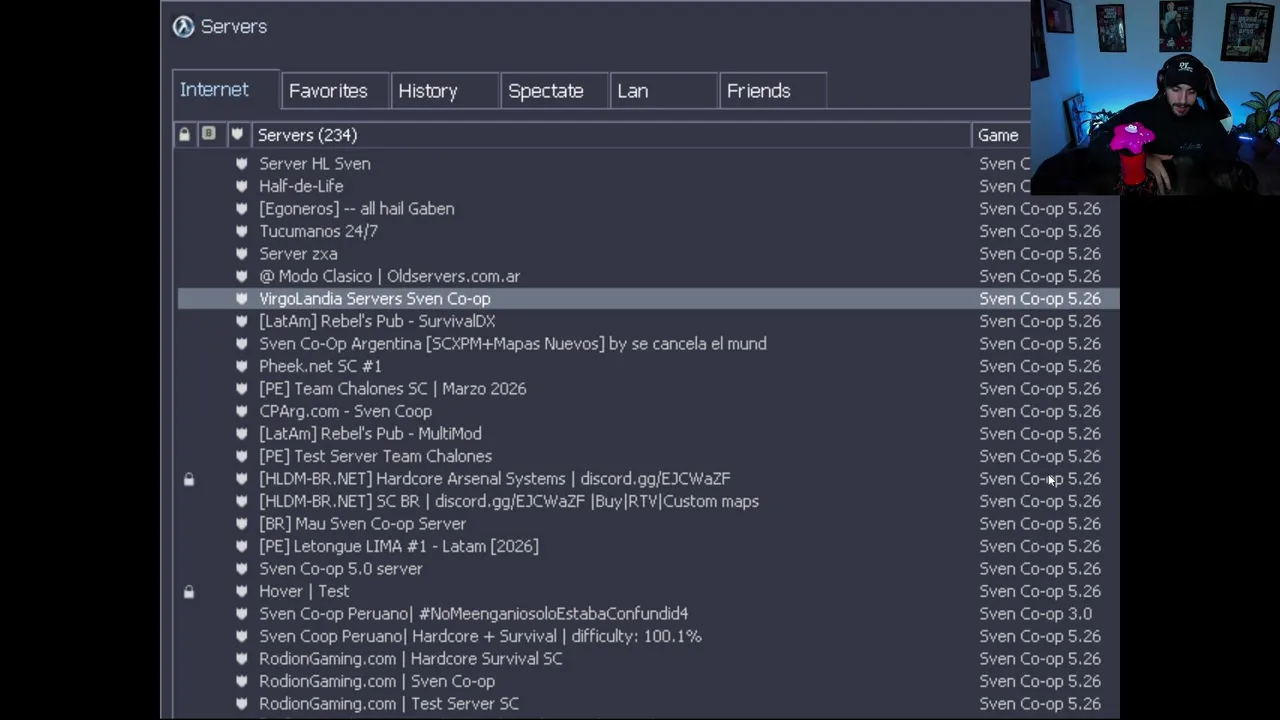The height and width of the screenshot is (720, 1280).
Task: Pick the [BR] Mau Sven Co-op Server entry
Action: pyautogui.click(x=363, y=524)
